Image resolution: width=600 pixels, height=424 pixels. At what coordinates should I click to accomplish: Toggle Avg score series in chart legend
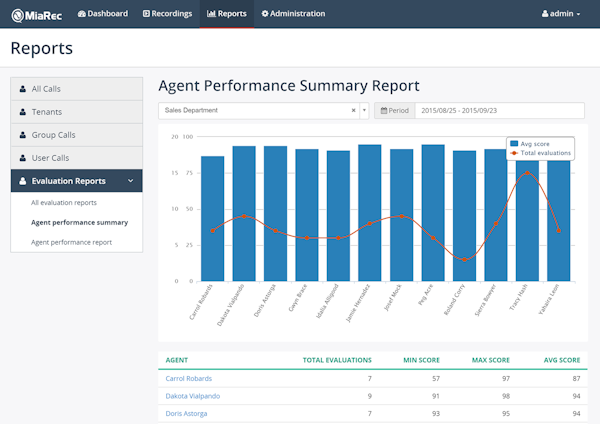point(530,144)
